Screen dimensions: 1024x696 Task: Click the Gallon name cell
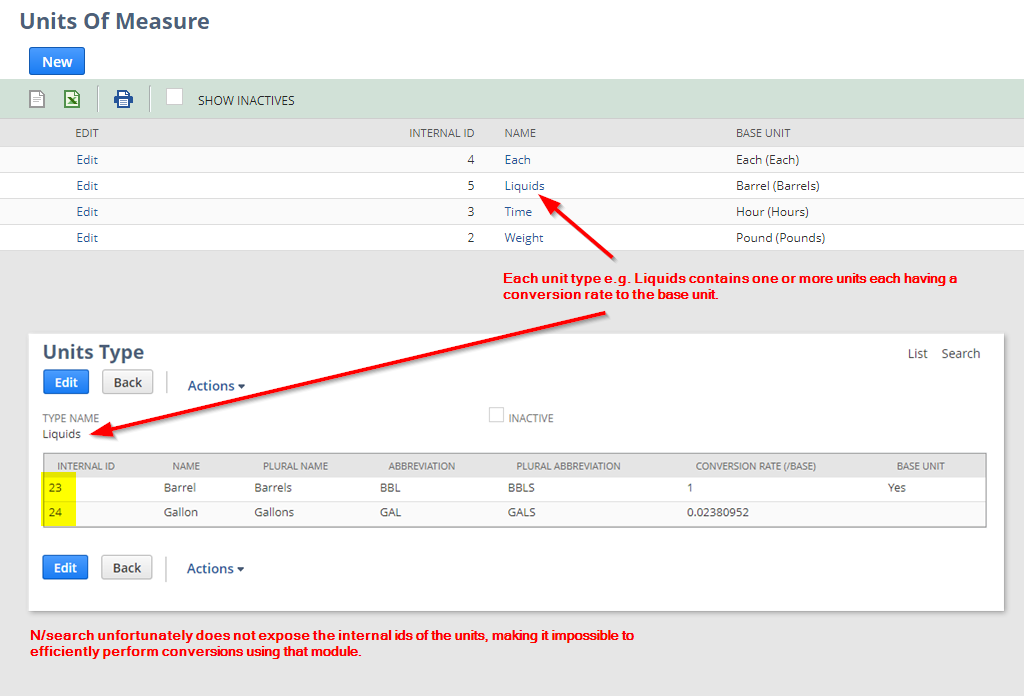point(181,513)
